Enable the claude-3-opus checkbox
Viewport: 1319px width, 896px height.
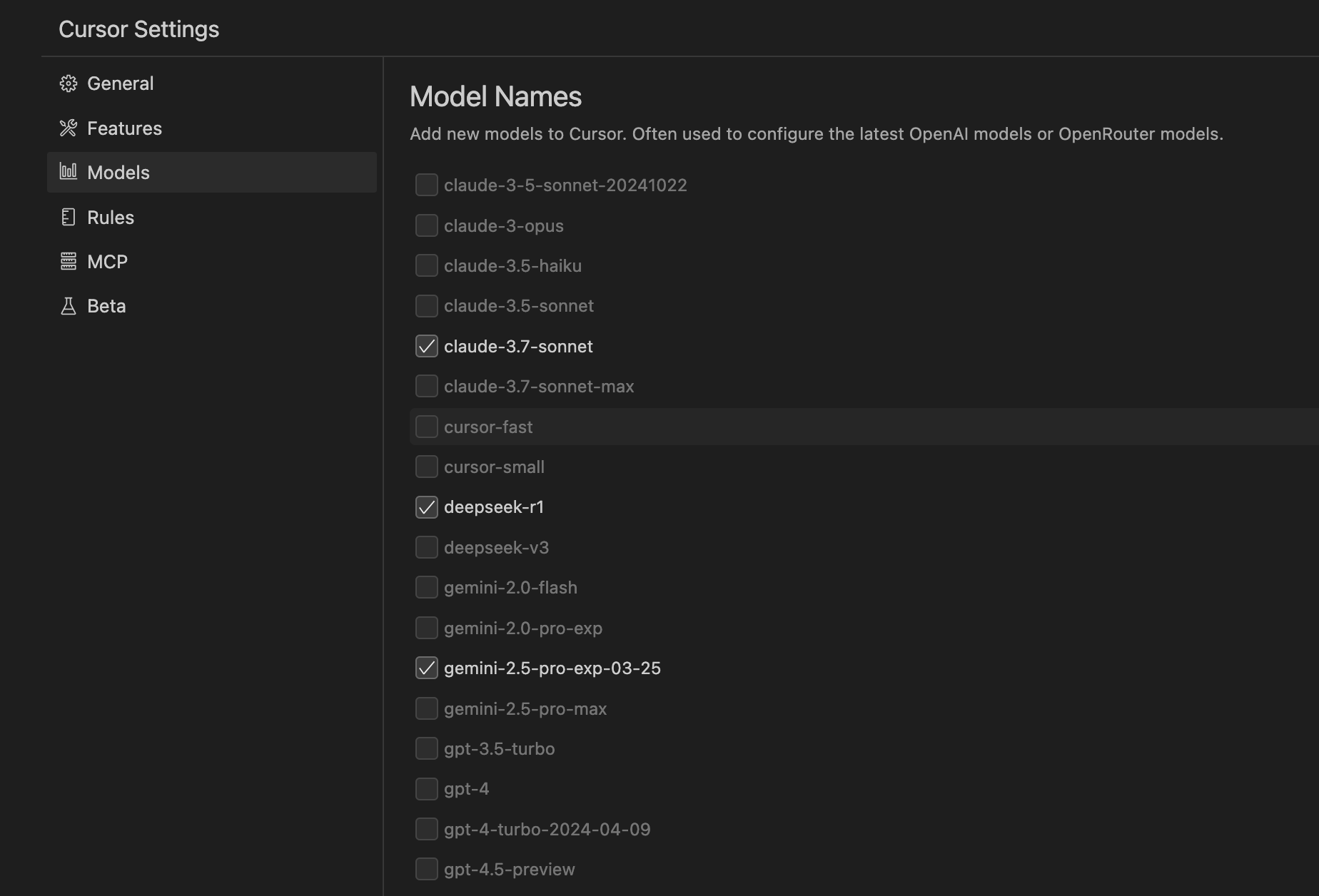click(427, 225)
